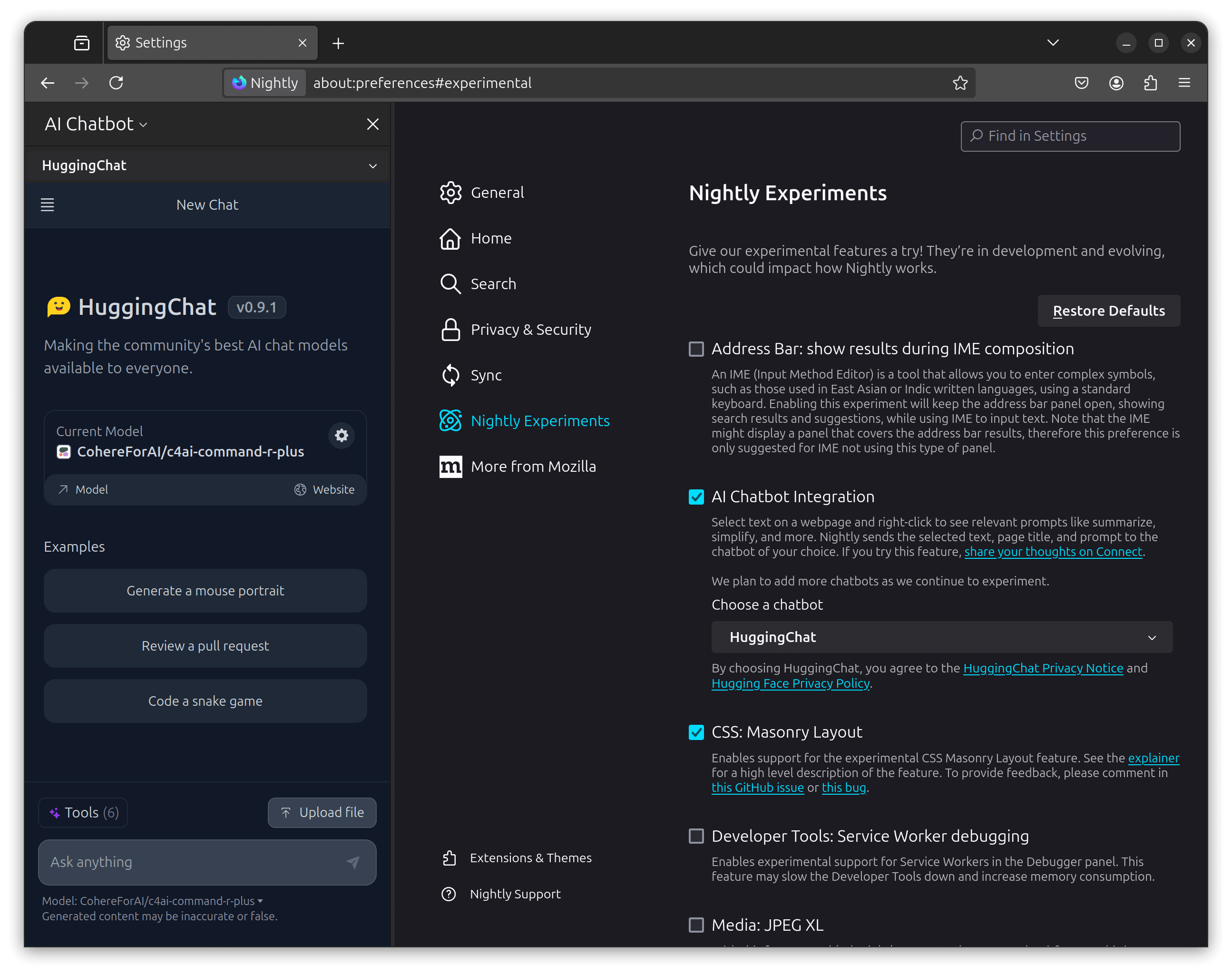Open the model settings gear in sidebar

pos(341,436)
